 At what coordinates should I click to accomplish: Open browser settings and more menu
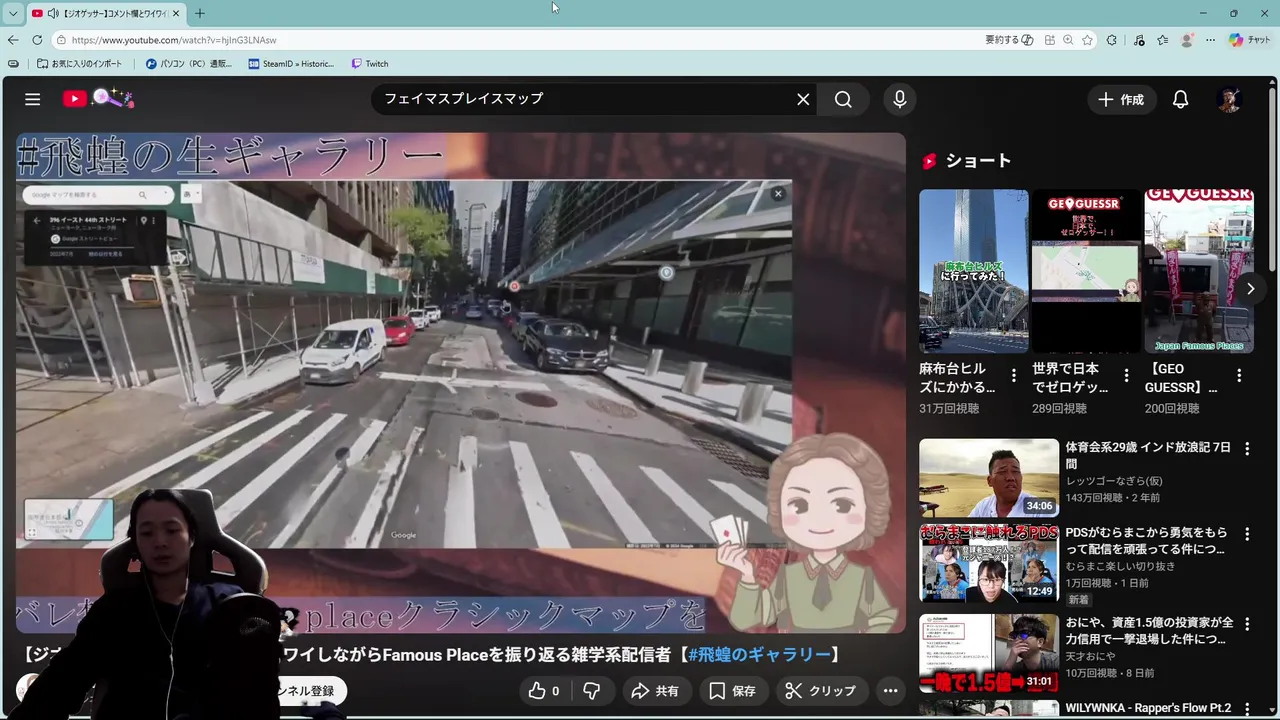click(x=1210, y=40)
